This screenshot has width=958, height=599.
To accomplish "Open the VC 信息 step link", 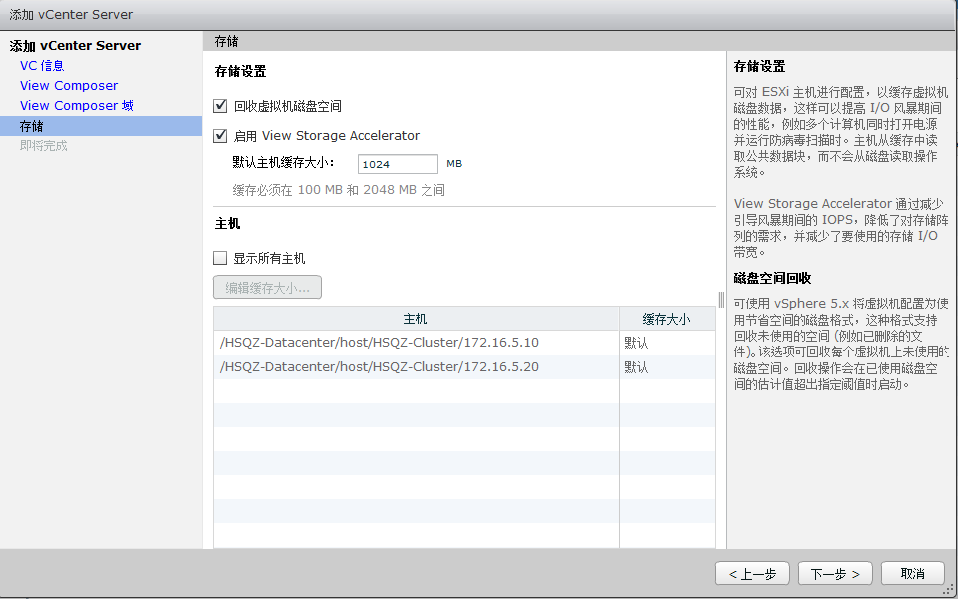I will (x=42, y=66).
